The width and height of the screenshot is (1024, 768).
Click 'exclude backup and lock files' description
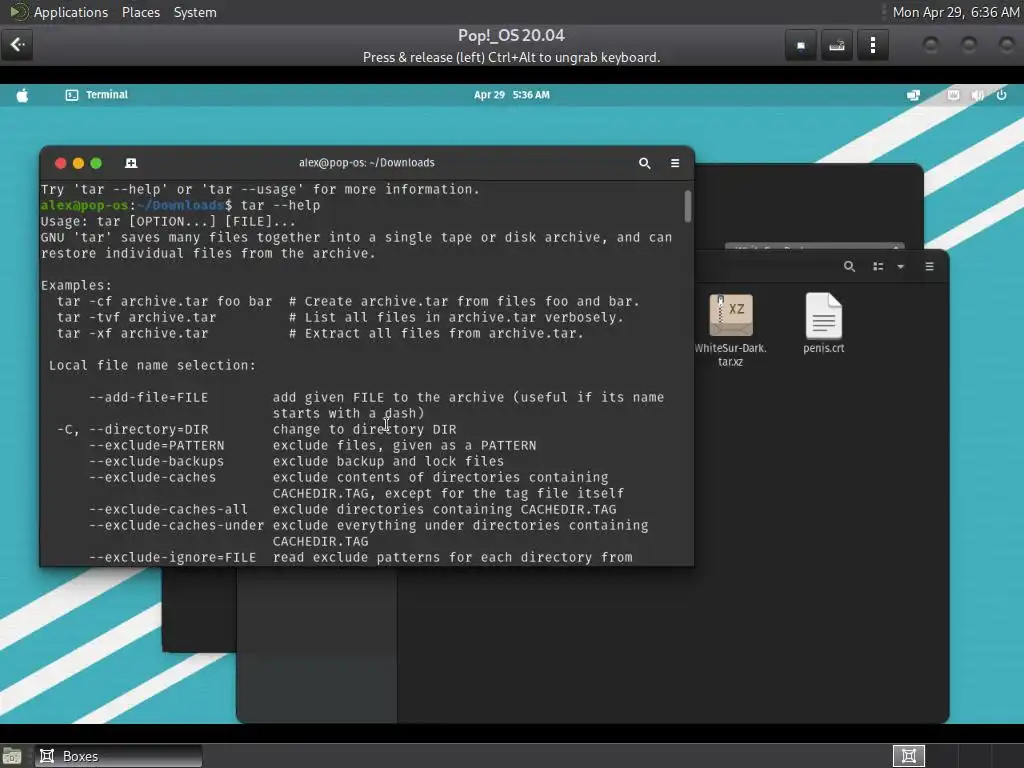point(388,461)
